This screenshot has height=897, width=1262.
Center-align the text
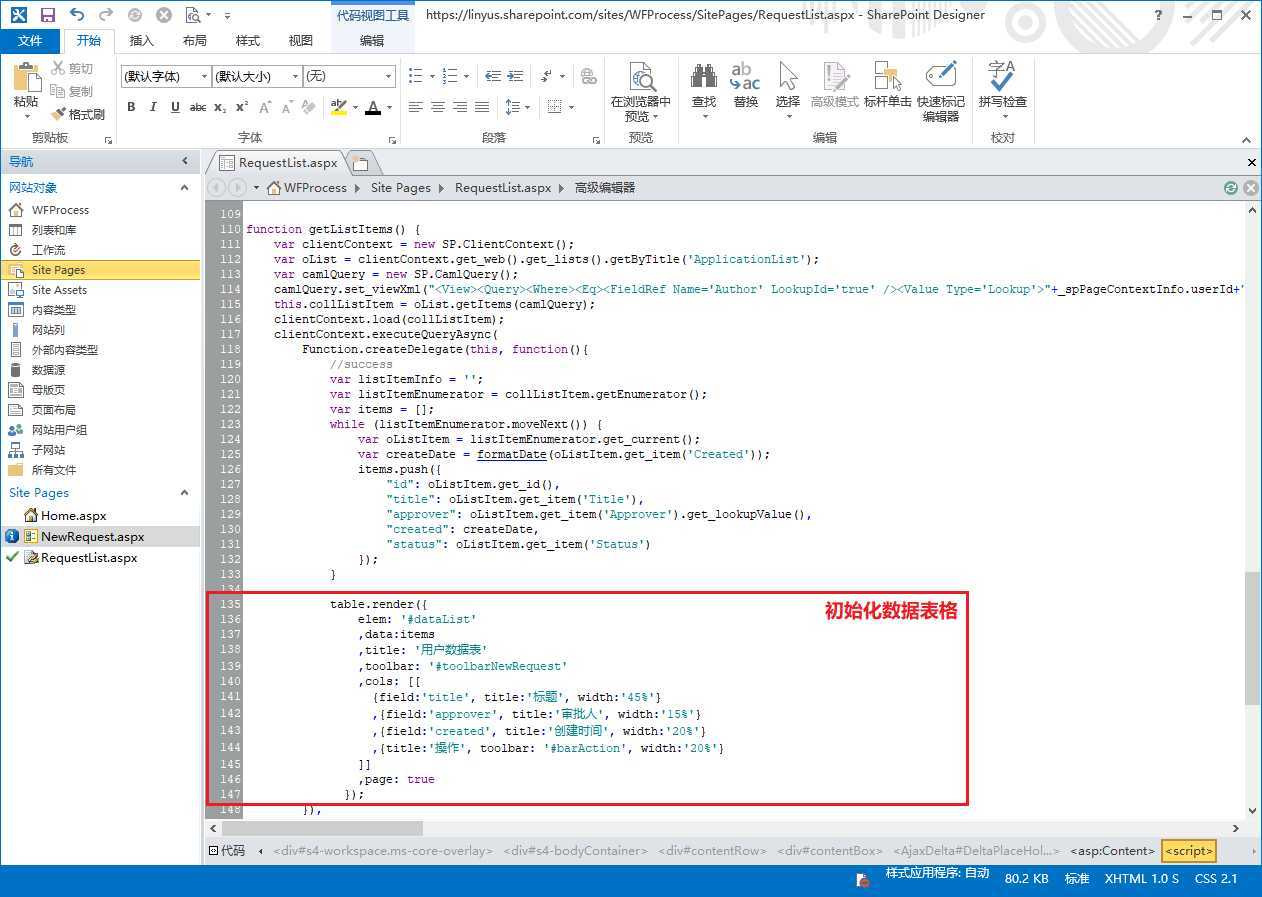(438, 107)
